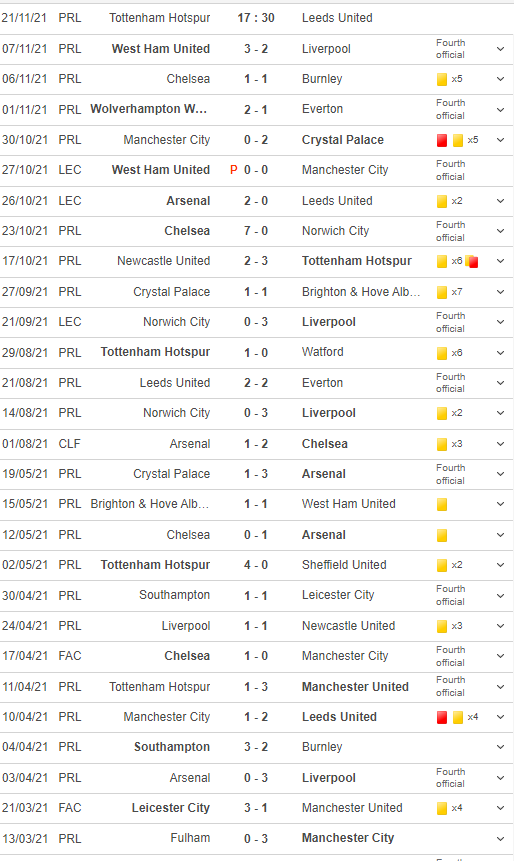Click yellow card icon in Crystal Palace vs Brighton row
This screenshot has height=861, width=514.
(x=442, y=292)
